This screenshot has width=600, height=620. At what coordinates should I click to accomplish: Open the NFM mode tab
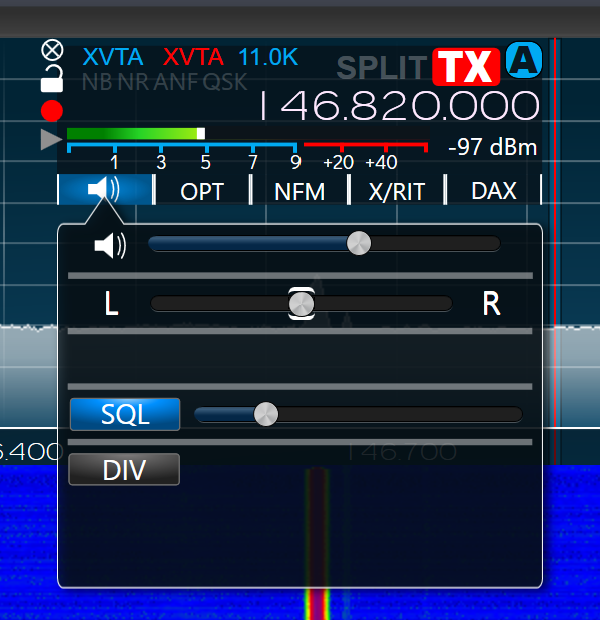tap(299, 191)
